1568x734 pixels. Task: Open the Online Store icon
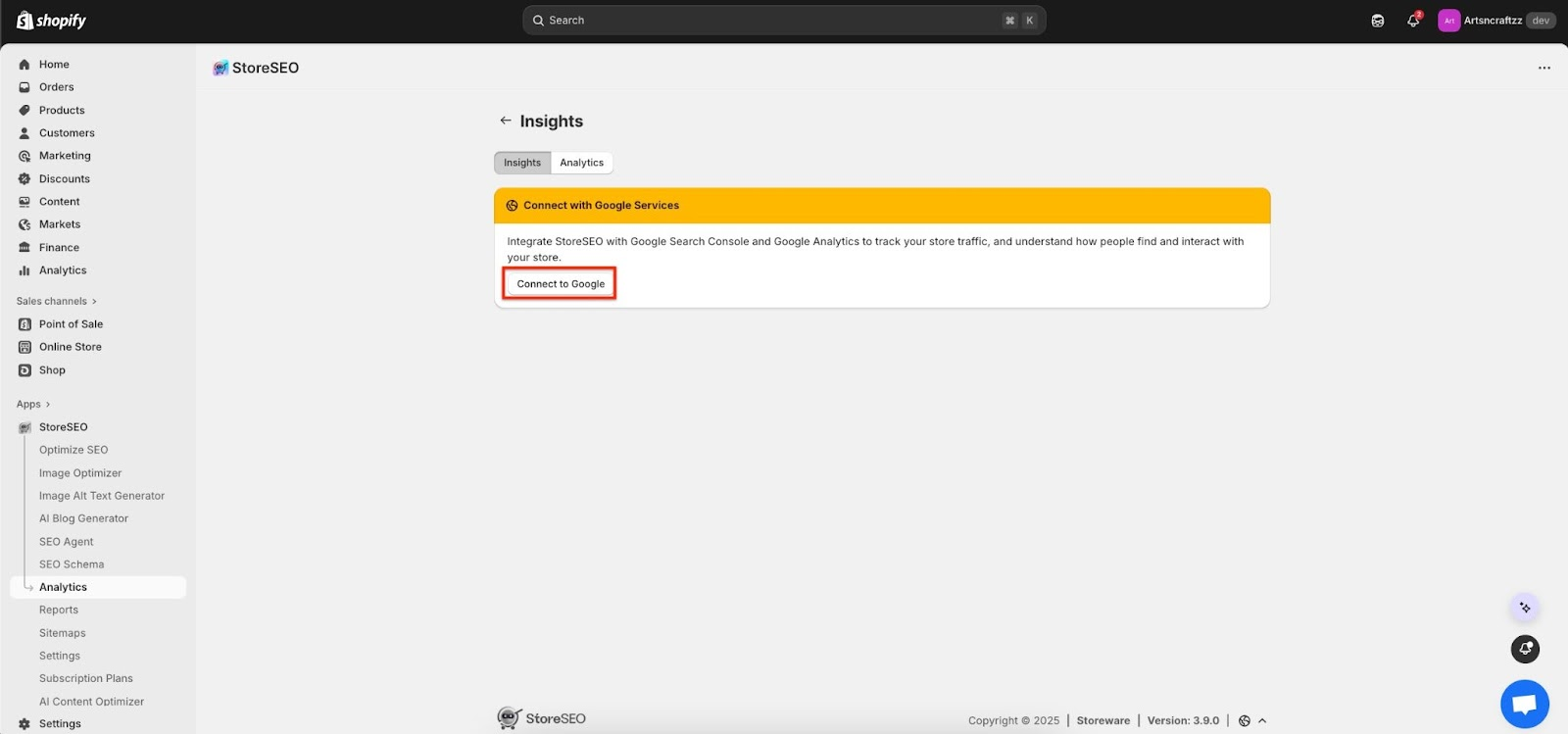tap(24, 347)
